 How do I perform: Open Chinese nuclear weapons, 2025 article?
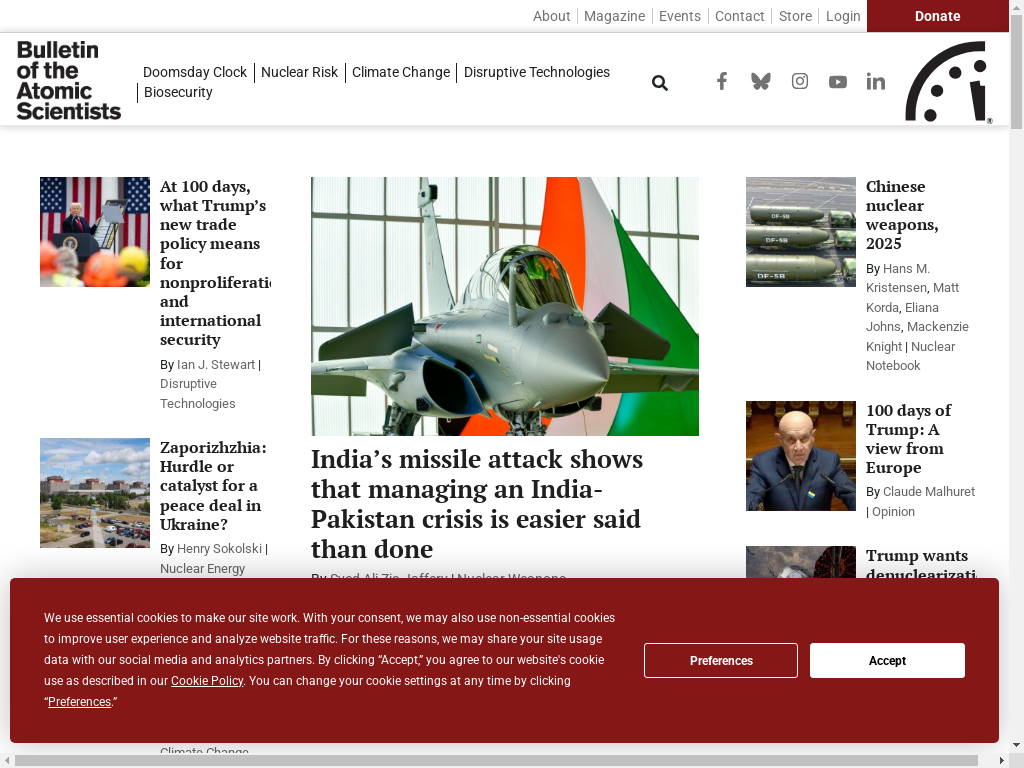pos(903,215)
